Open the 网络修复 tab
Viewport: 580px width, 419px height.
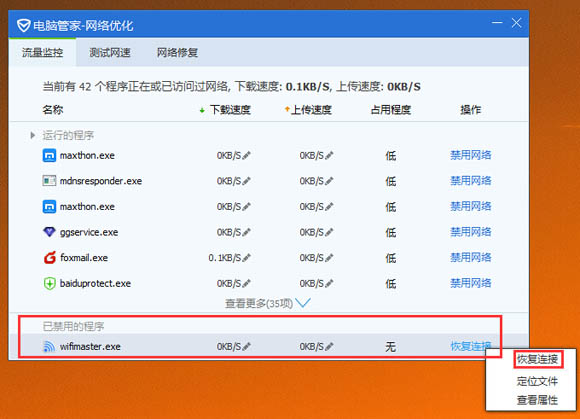tap(177, 53)
